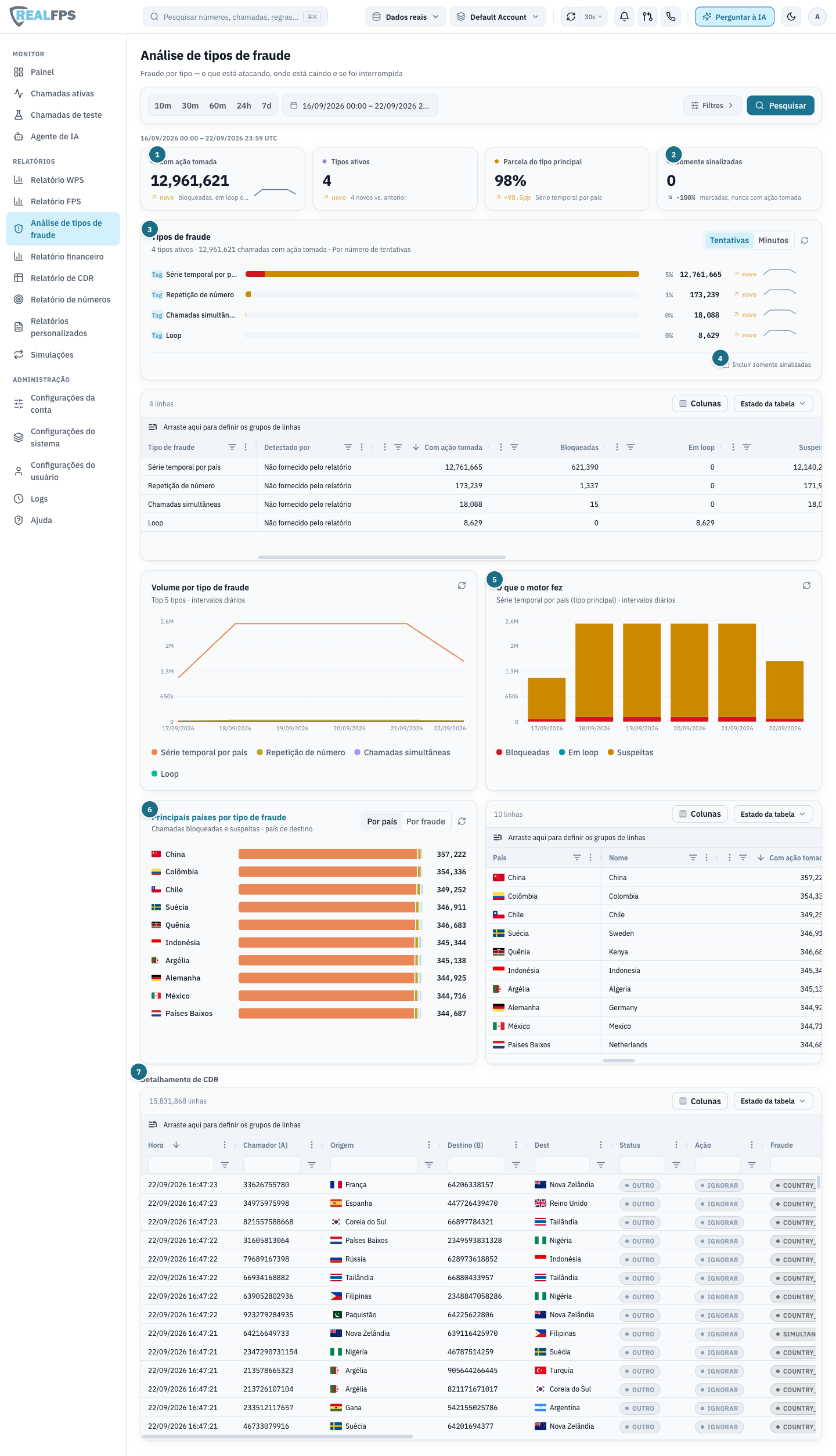Toggle the Bloqueadas legend series
This screenshot has width=836, height=1456.
point(522,752)
